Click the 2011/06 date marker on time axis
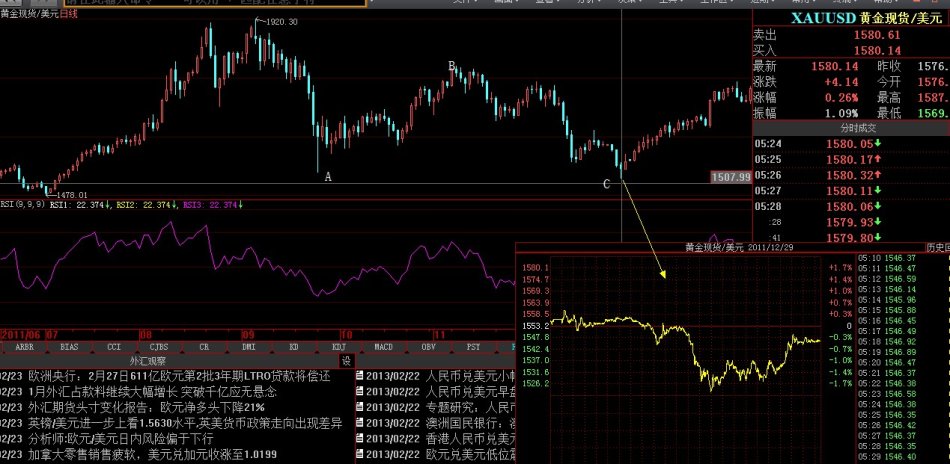Screen dimensions: 950x464 pyautogui.click(x=22, y=334)
